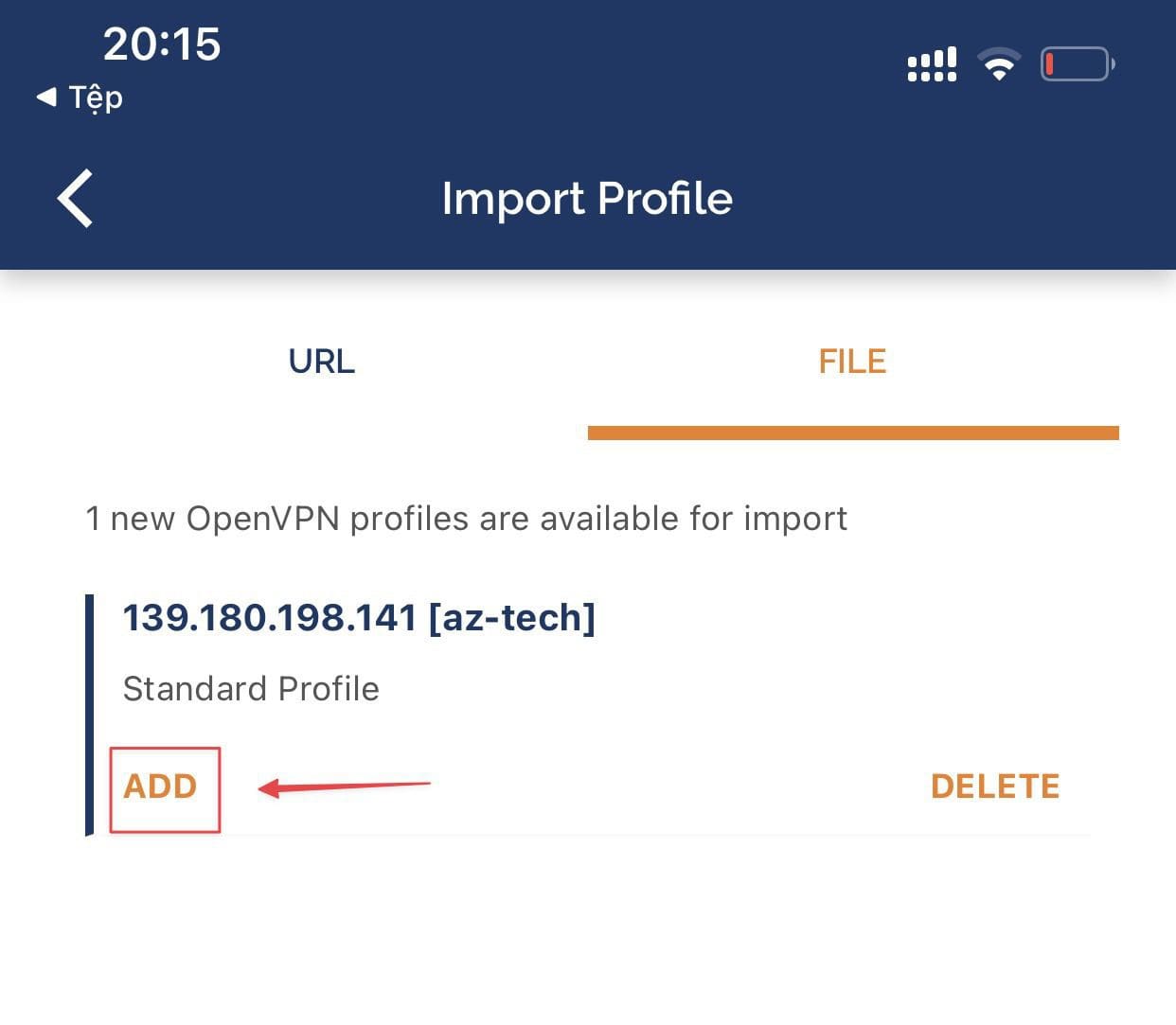
Task: Tap the cellular signal strength icon
Action: pos(930,62)
